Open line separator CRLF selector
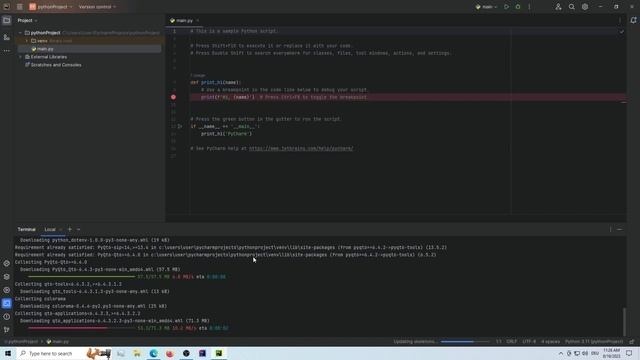 click(x=511, y=342)
